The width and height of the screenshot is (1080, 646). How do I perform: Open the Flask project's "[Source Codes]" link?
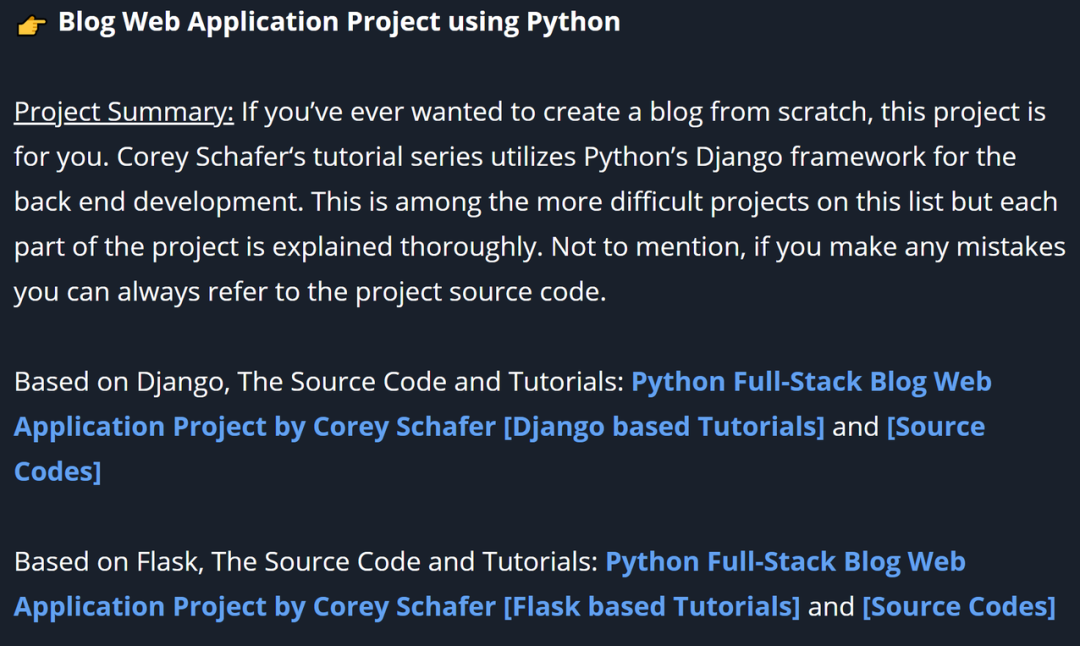pyautogui.click(x=958, y=607)
